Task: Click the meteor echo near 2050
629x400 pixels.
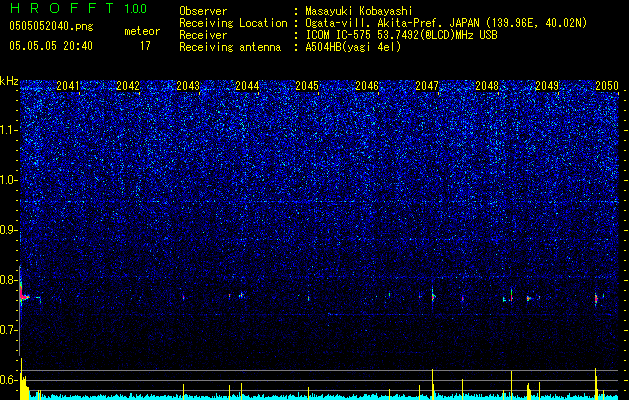Action: 596,299
